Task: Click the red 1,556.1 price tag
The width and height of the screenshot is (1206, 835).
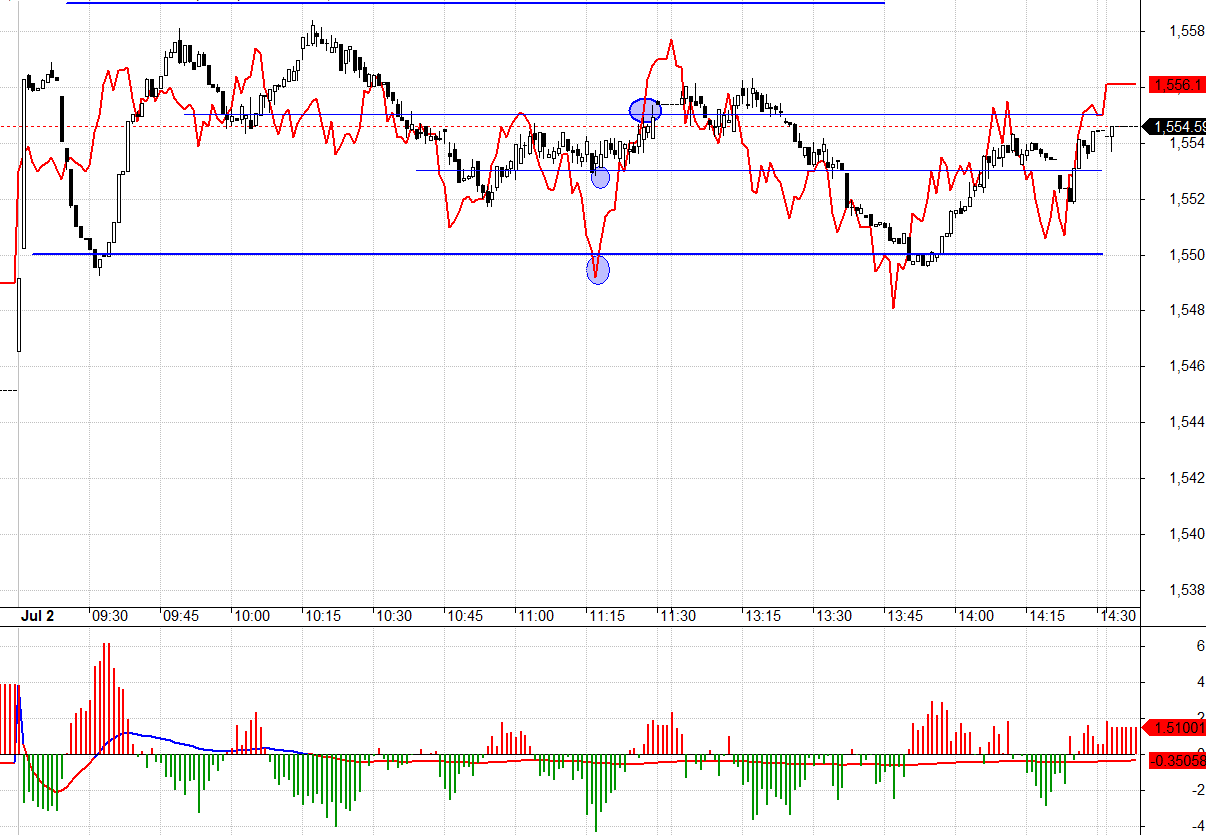Action: click(x=1177, y=86)
